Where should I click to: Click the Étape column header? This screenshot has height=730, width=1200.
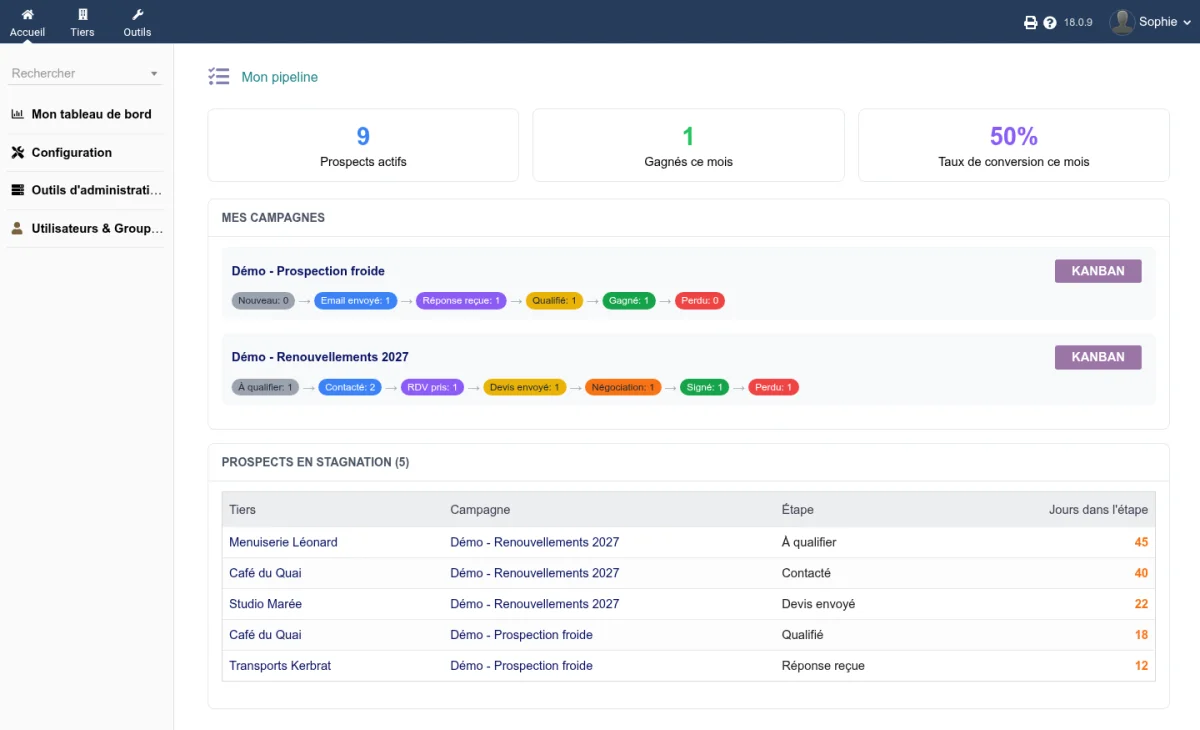[797, 510]
